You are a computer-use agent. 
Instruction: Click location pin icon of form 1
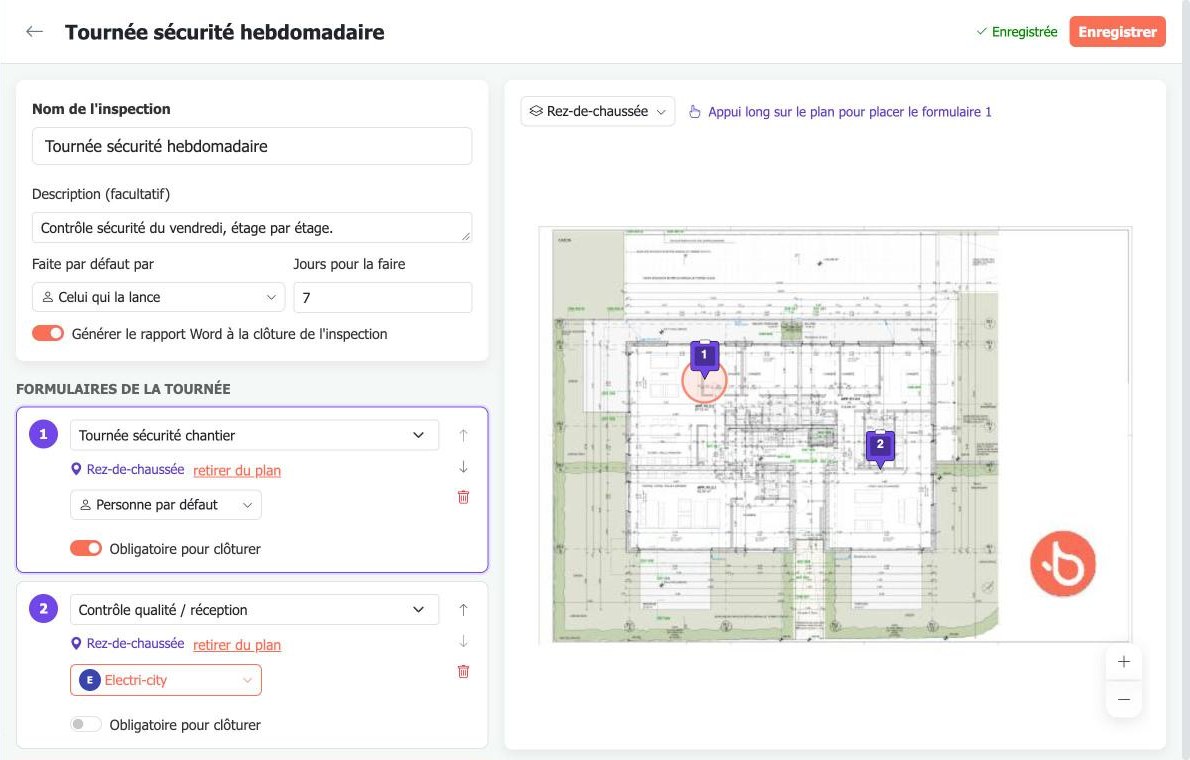(x=76, y=469)
